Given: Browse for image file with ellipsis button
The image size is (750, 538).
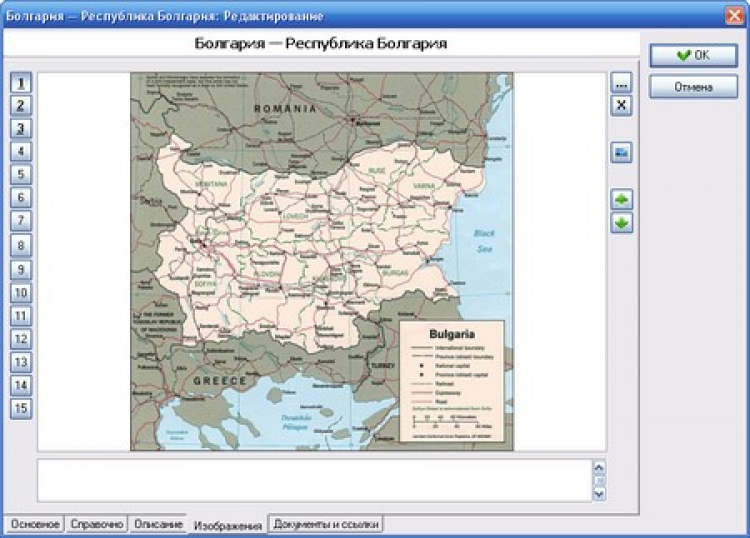Looking at the screenshot, I should 621,83.
